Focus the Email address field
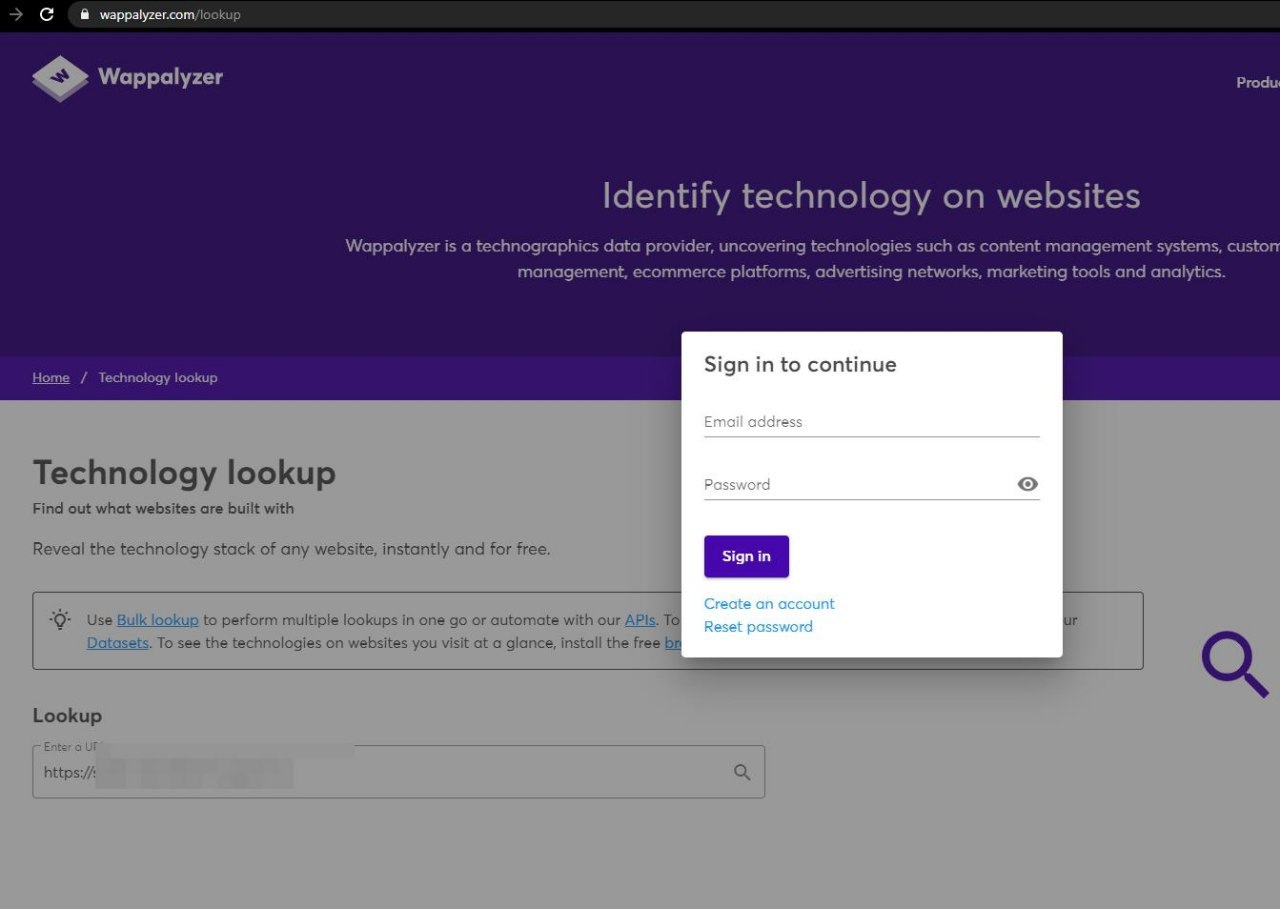 tap(872, 422)
